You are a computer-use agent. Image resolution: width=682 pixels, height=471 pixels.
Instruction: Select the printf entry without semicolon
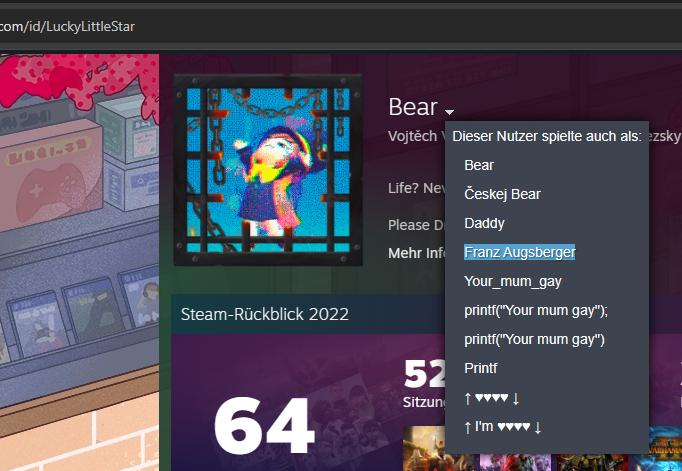click(534, 339)
